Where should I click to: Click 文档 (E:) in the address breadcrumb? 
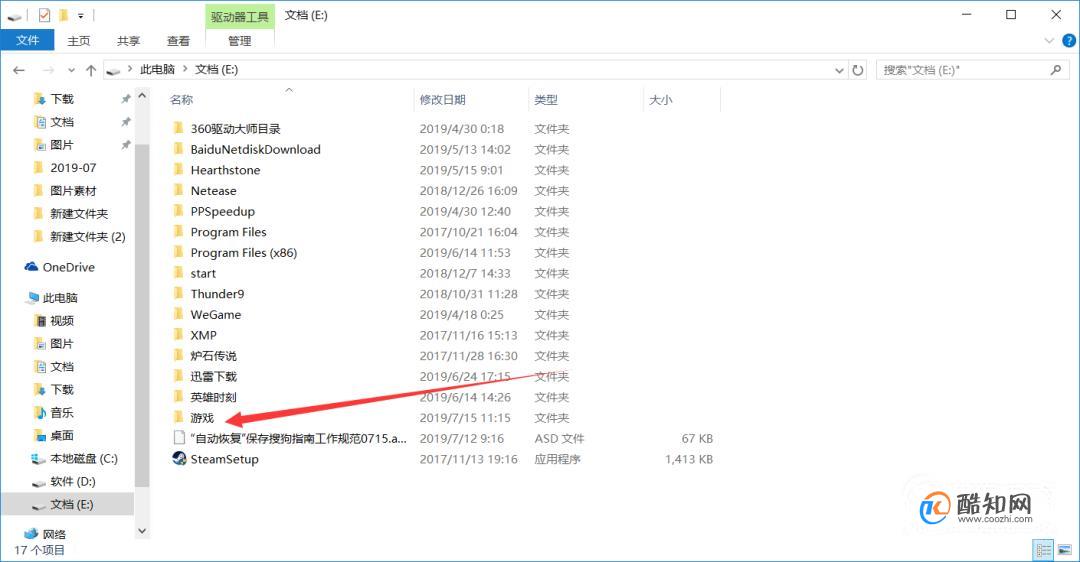tap(216, 70)
